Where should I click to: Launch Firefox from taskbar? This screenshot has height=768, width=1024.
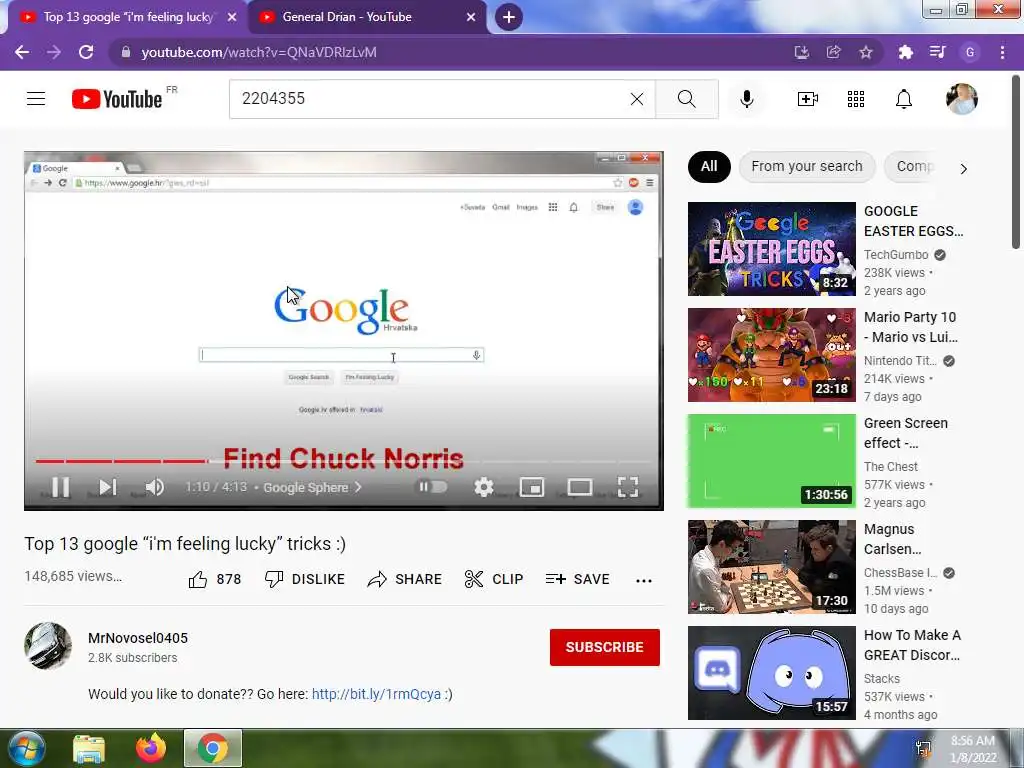[151, 748]
